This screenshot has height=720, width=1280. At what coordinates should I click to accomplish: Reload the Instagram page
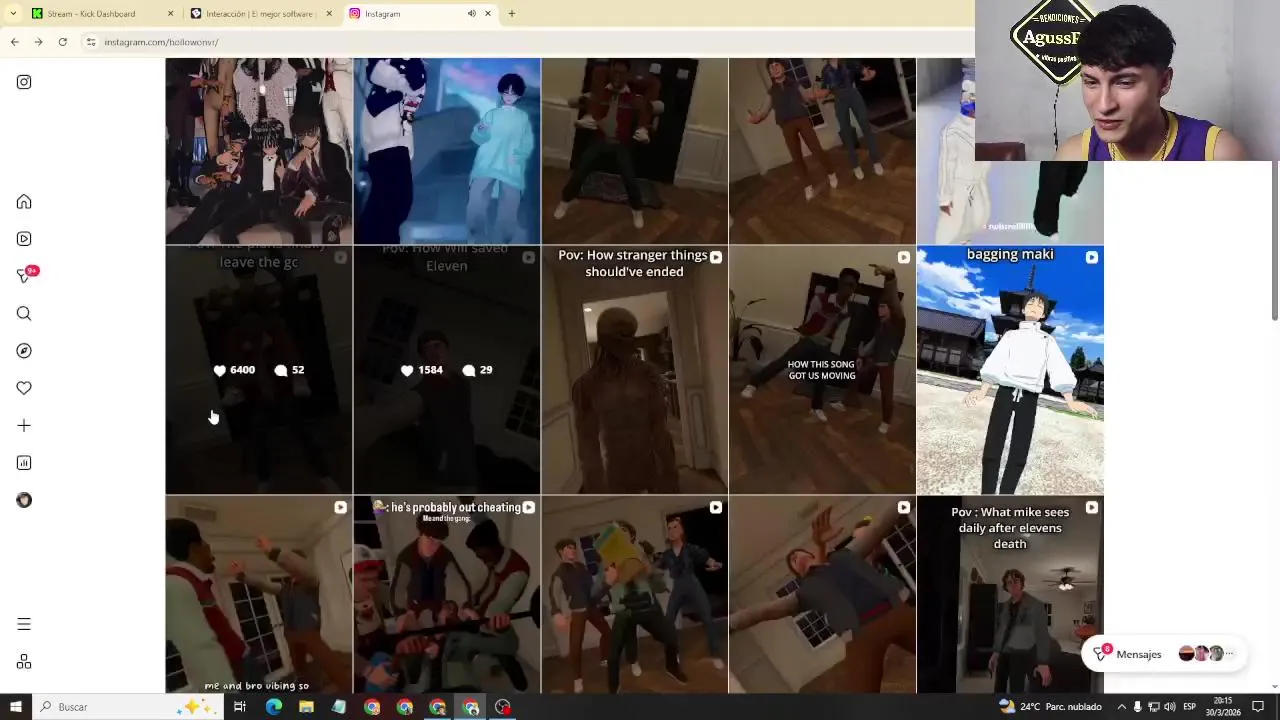[62, 42]
